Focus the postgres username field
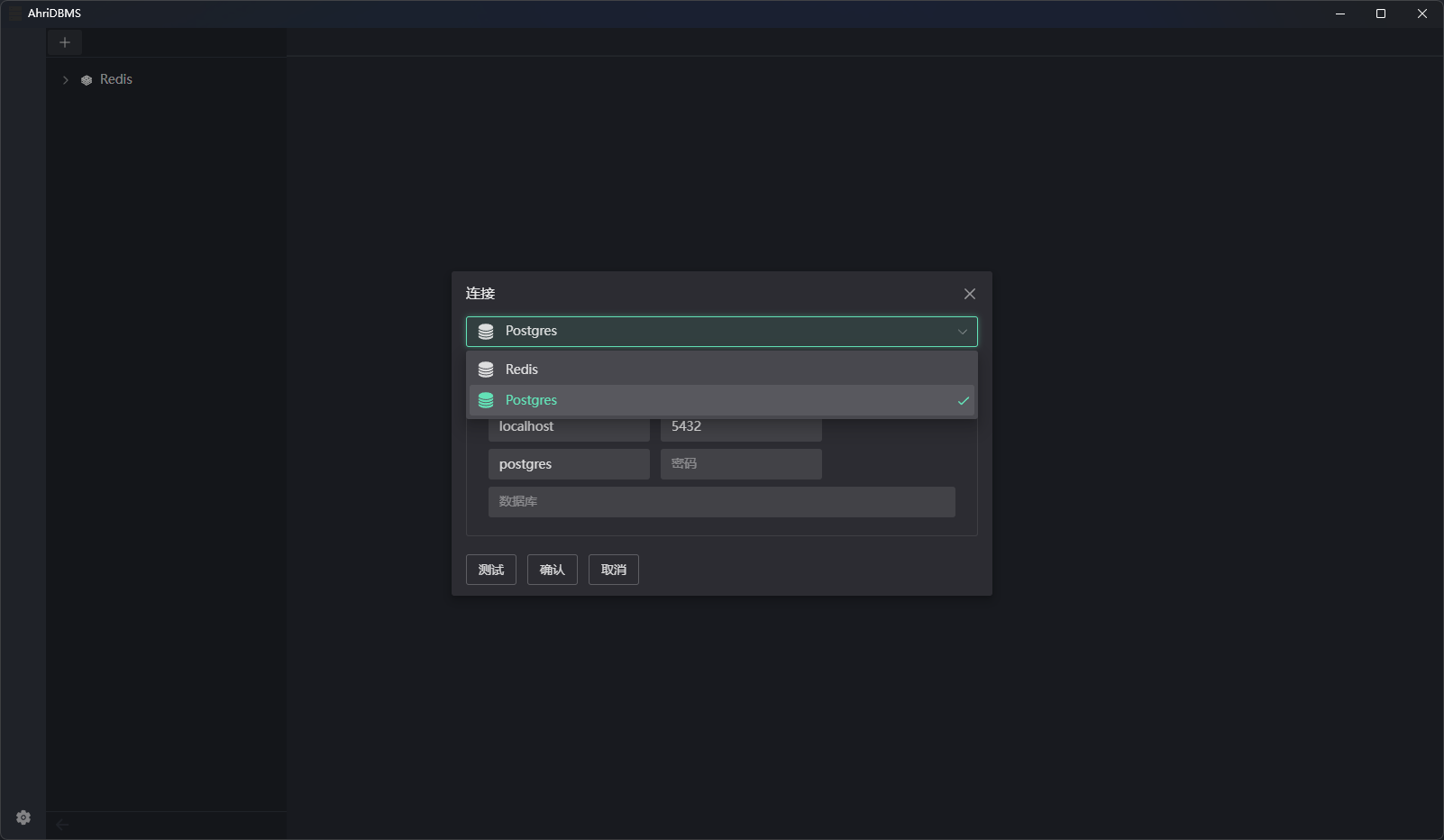The width and height of the screenshot is (1444, 840). point(569,464)
